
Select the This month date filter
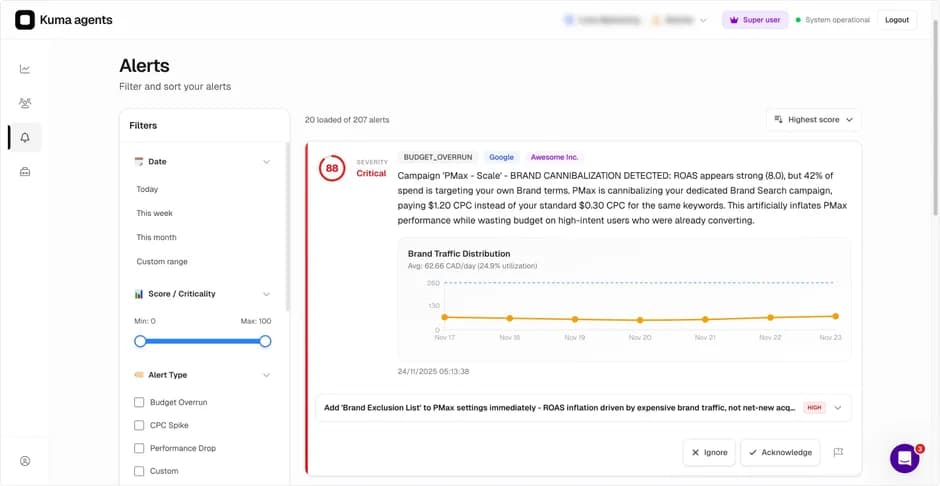(156, 237)
